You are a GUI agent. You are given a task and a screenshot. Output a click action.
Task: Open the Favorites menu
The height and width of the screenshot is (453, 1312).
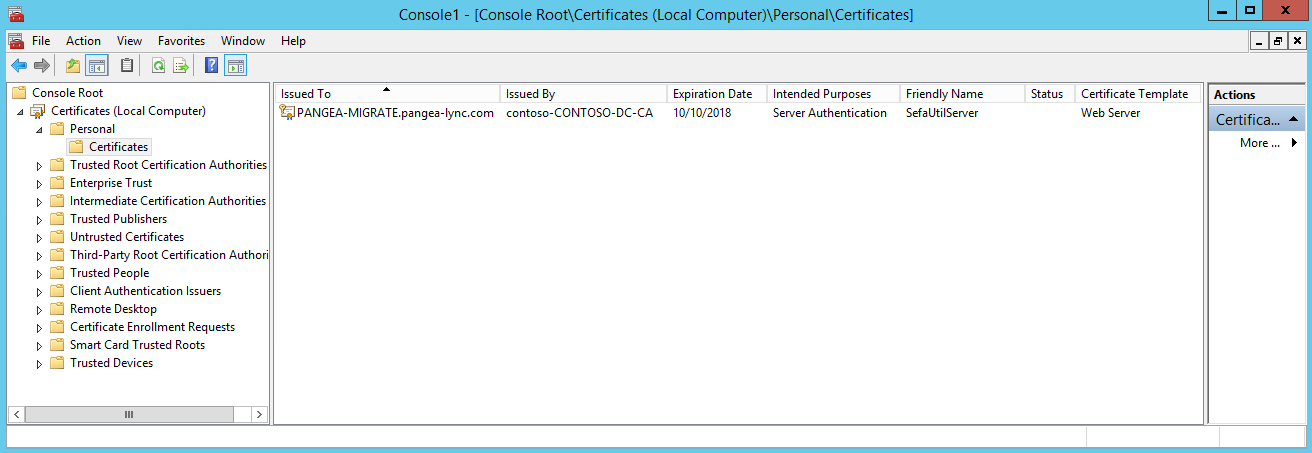[181, 41]
